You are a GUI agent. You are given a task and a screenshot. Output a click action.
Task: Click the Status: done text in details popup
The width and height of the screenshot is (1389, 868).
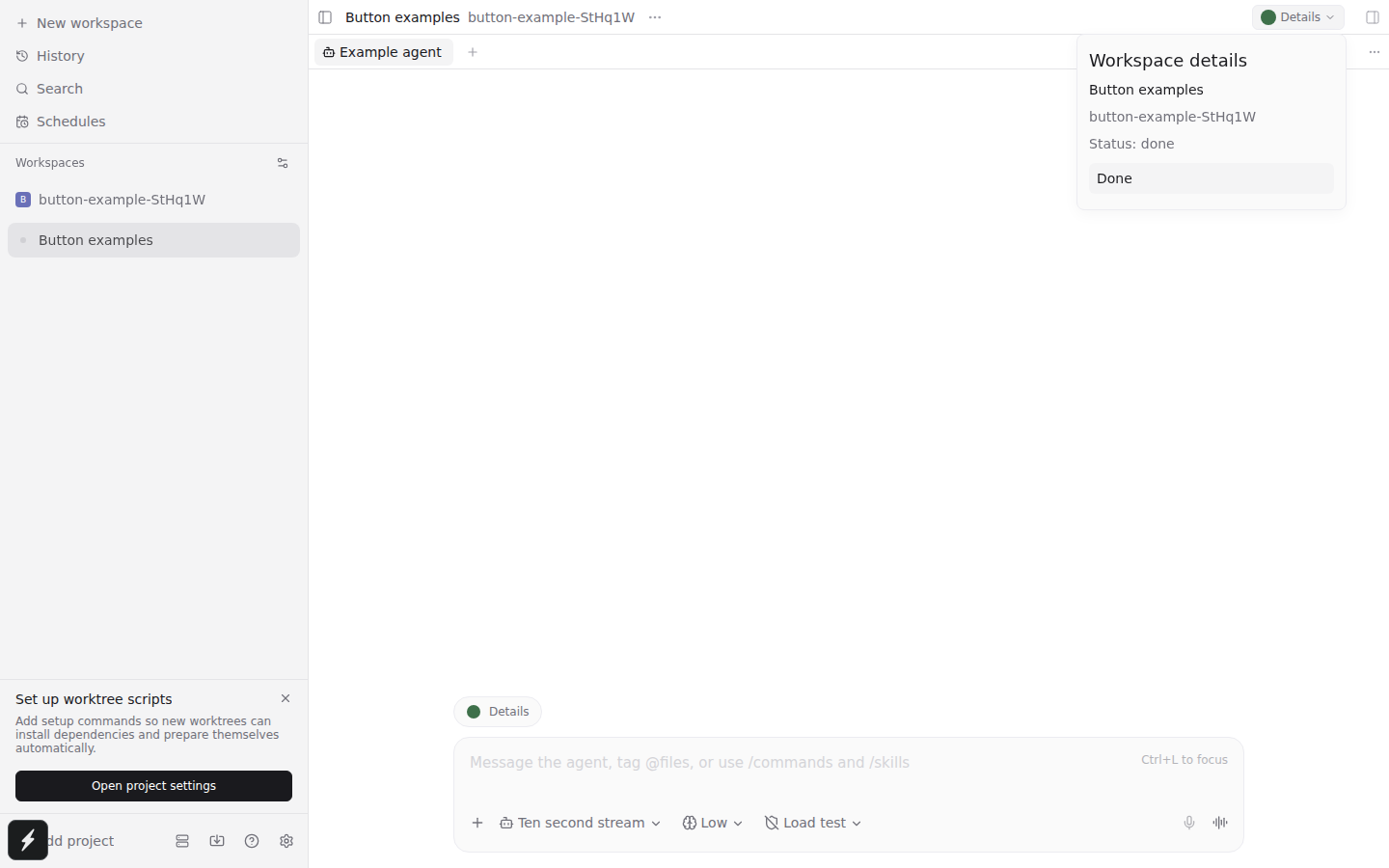coord(1131,144)
